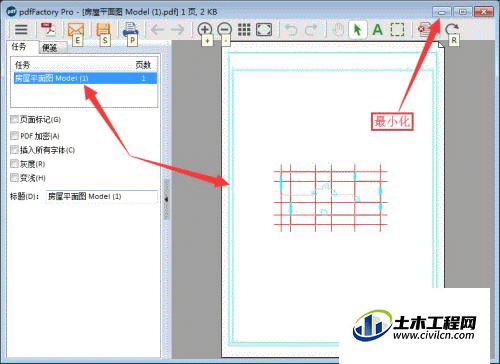Click the PDF view icon
This screenshot has width=500, height=364.
48,30
